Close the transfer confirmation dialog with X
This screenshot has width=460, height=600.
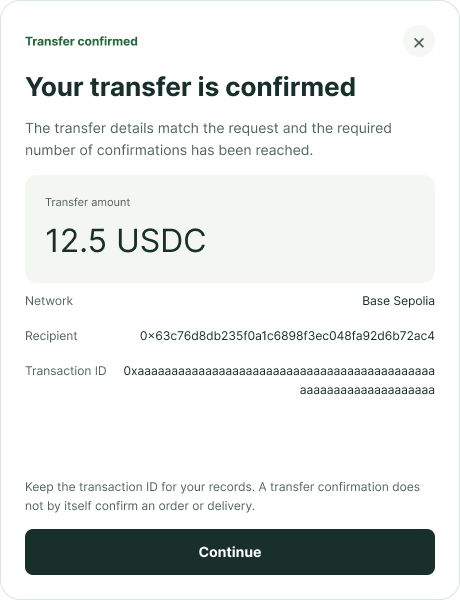click(x=419, y=41)
